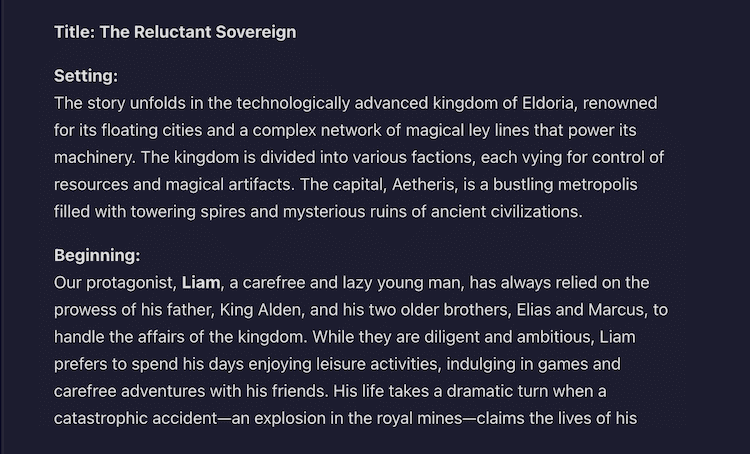
Task: Click the 'Setting:' heading
Action: click(86, 76)
